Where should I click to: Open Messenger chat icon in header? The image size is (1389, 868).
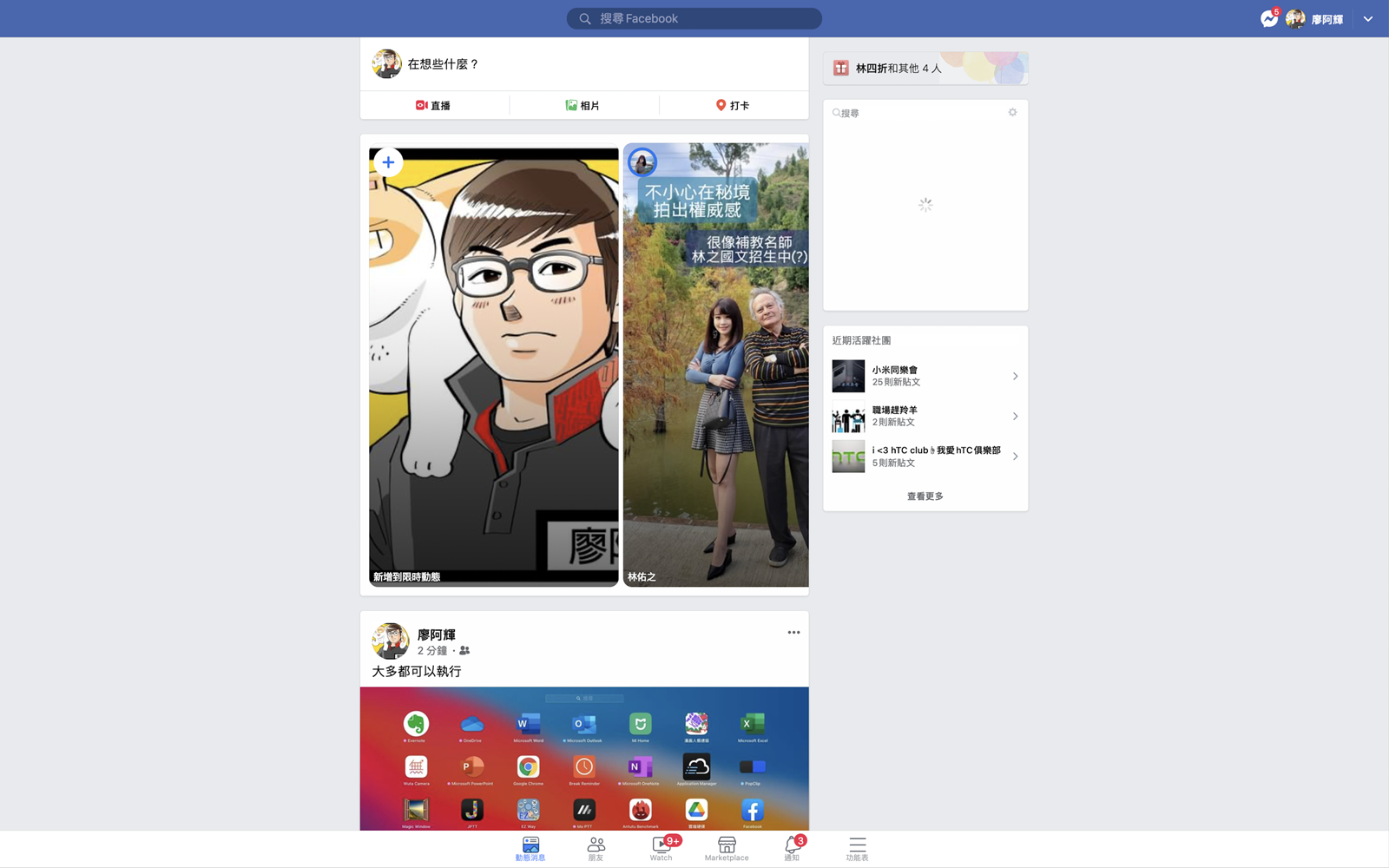coord(1269,19)
